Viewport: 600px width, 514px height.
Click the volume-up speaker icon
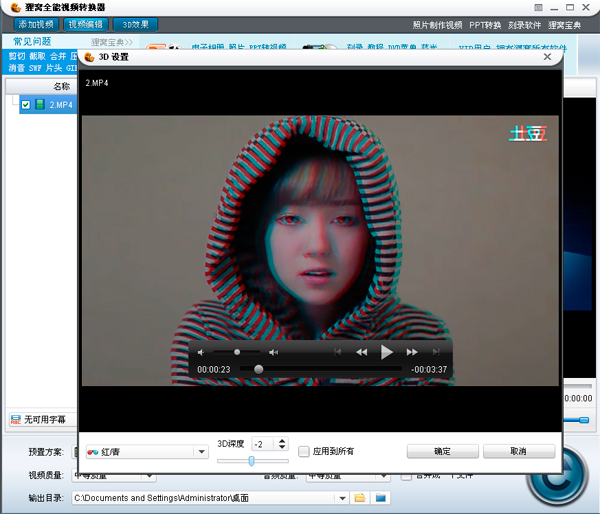click(273, 352)
